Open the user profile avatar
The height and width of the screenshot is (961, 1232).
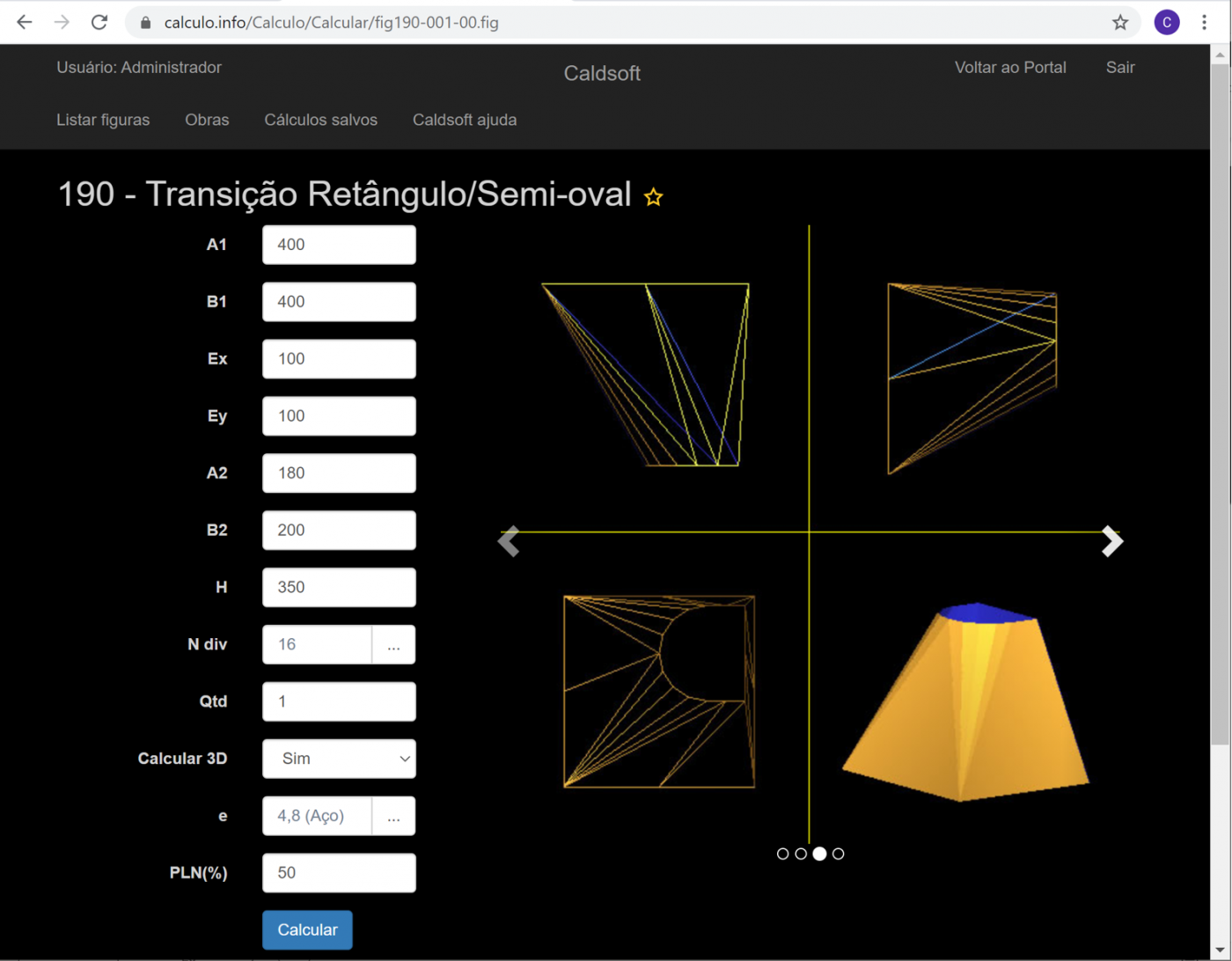(1166, 23)
